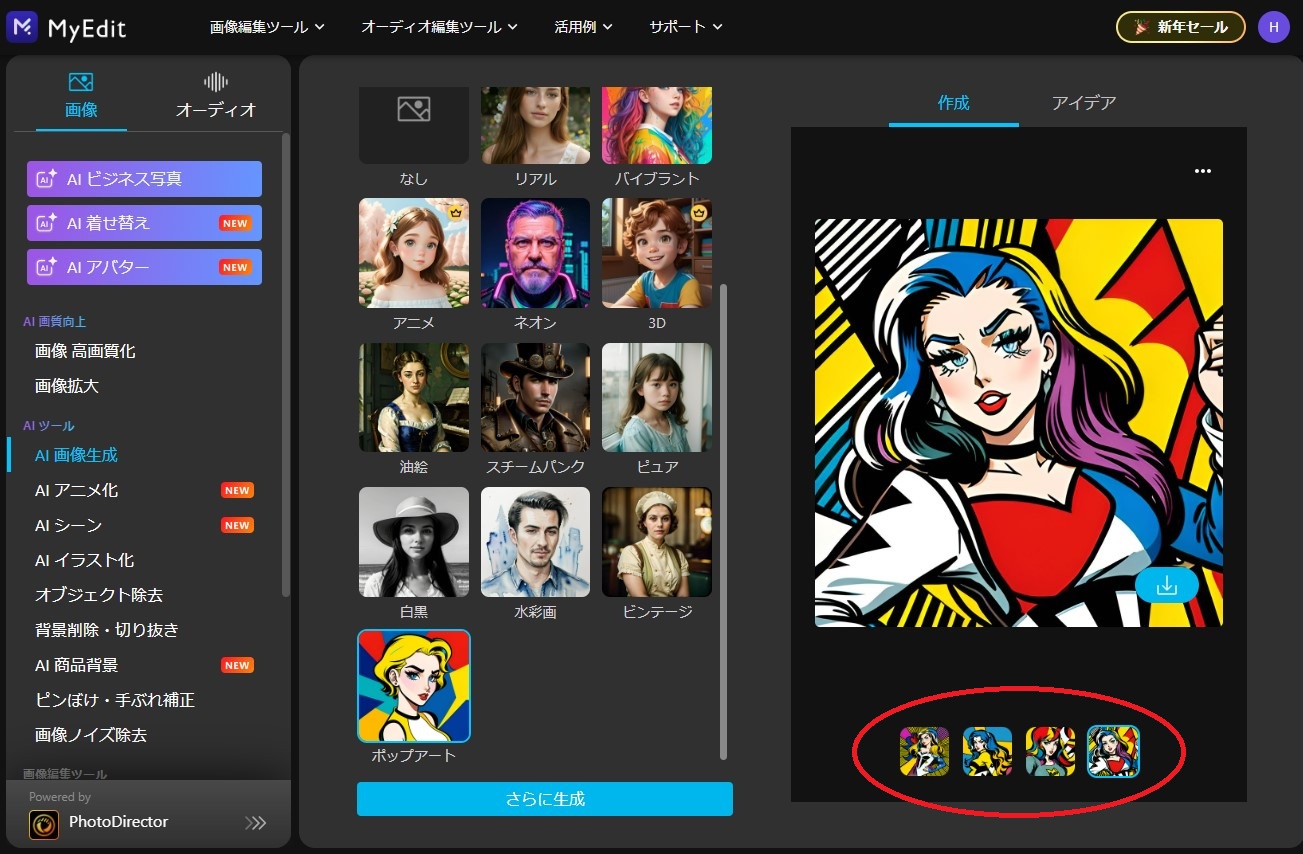Choose the なし no-style placeholder
The width and height of the screenshot is (1303, 854).
click(413, 125)
